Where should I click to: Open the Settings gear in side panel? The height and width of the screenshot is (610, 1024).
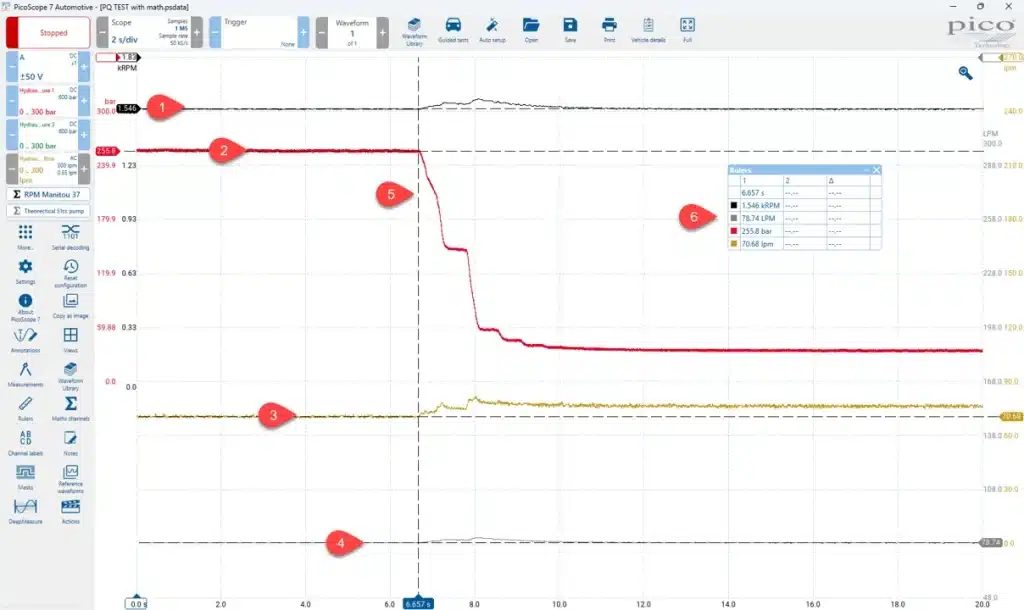25,270
